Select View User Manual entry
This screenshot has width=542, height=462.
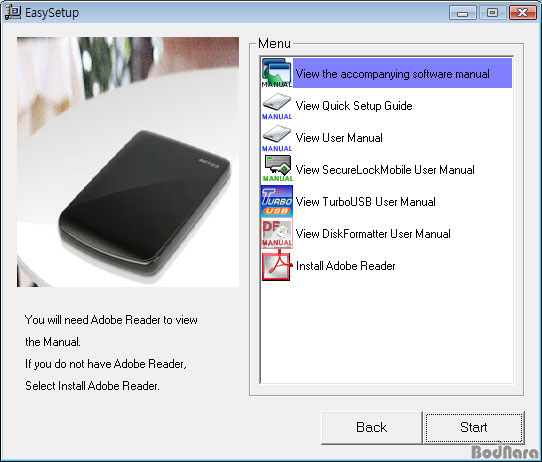339,138
